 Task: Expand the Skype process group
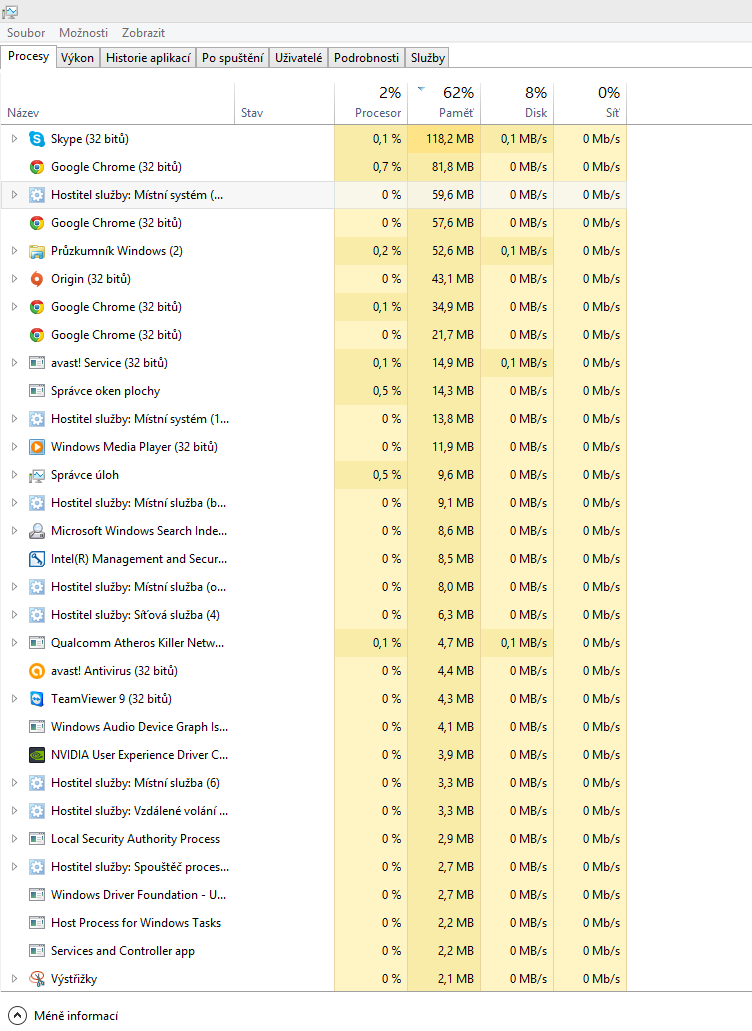pyautogui.click(x=14, y=139)
